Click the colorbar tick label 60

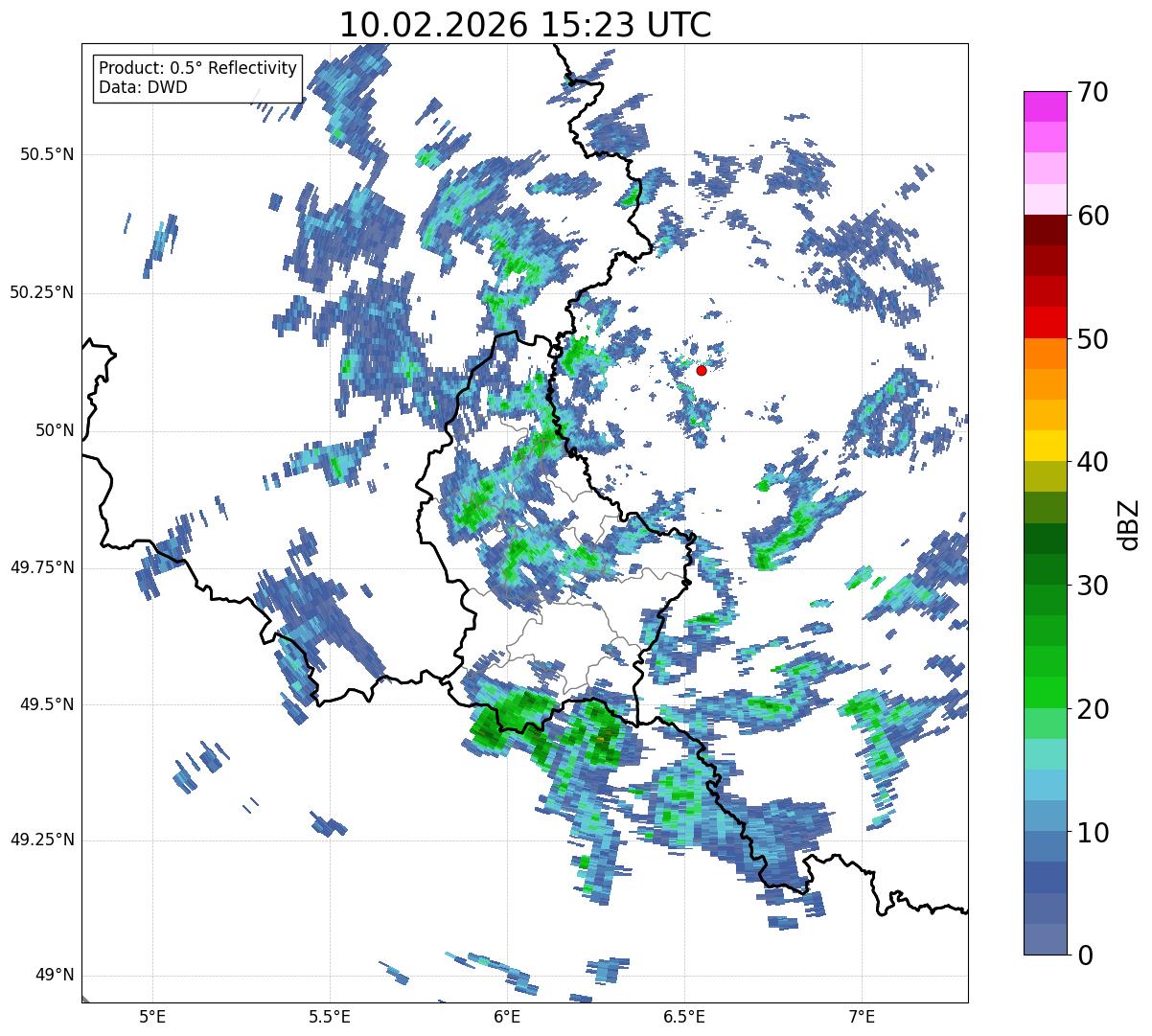coord(1093,216)
